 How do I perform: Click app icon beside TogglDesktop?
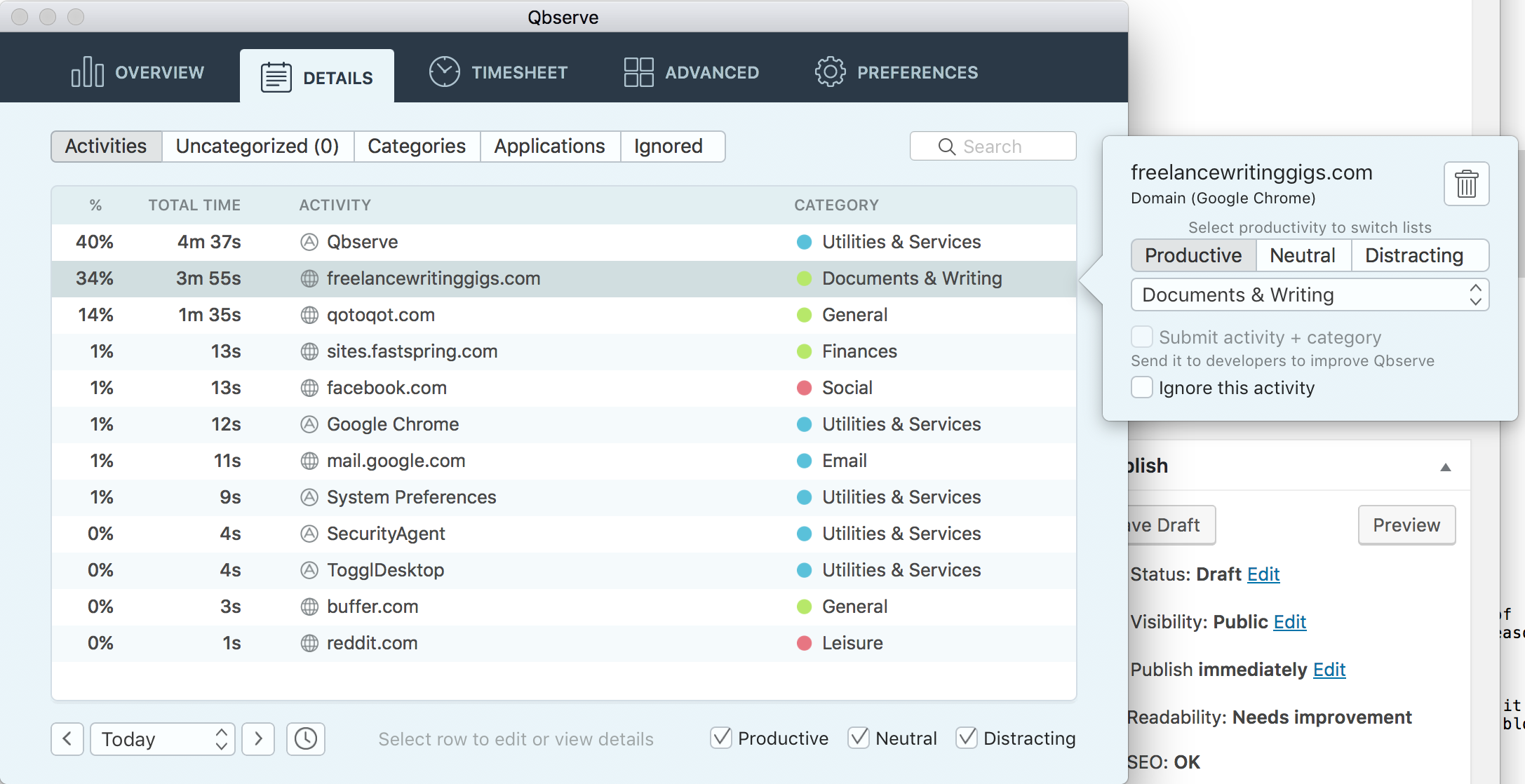click(x=309, y=570)
